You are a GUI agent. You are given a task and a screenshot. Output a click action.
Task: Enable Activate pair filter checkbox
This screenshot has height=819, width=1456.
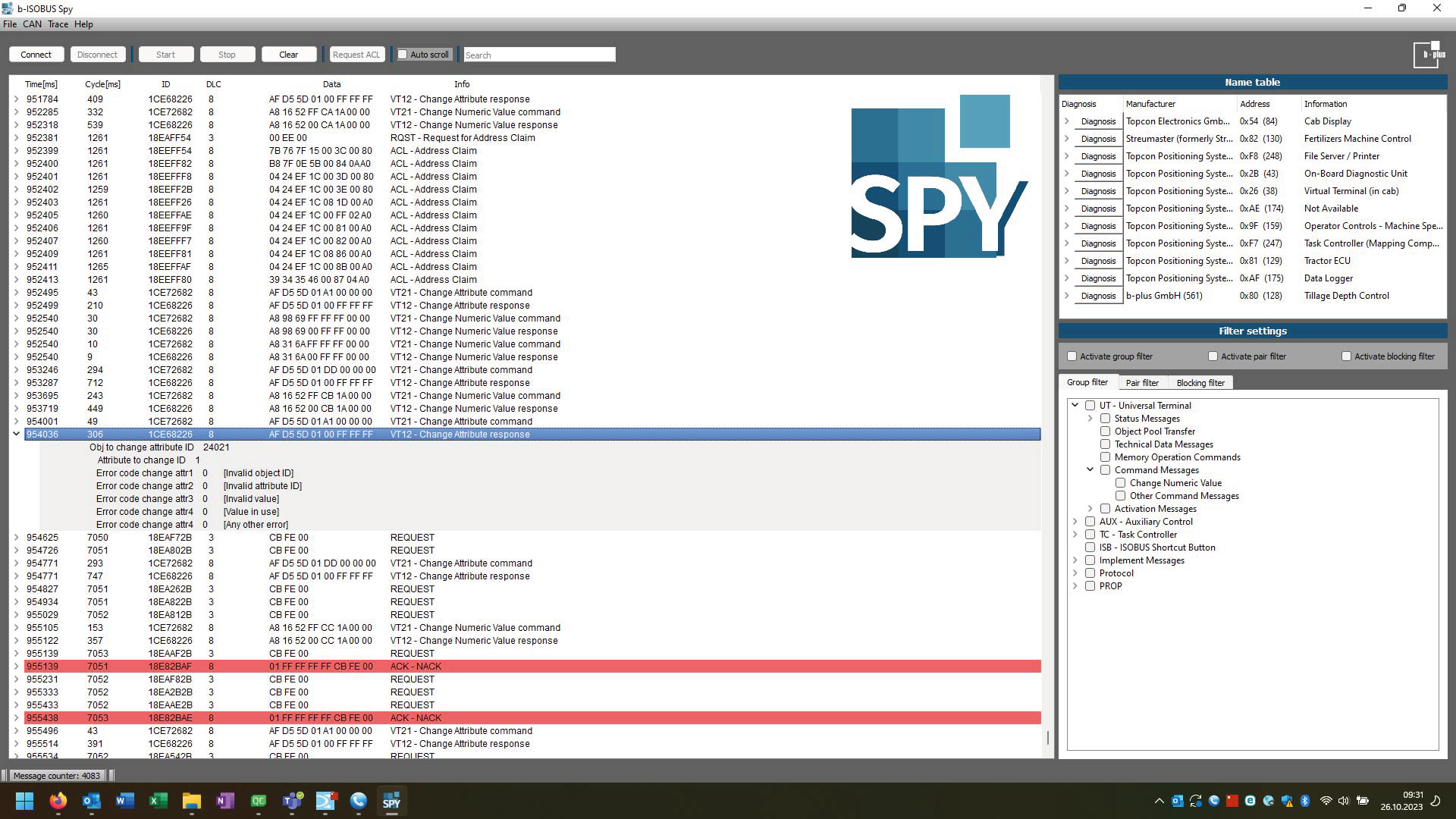pyautogui.click(x=1213, y=356)
